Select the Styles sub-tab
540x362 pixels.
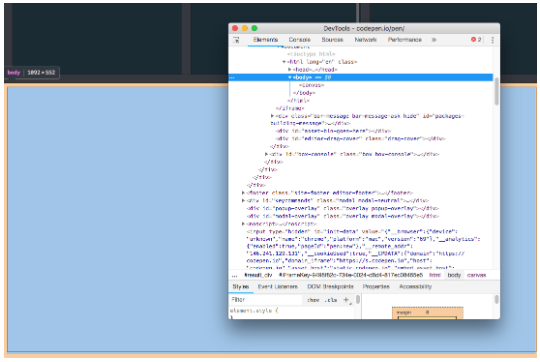click(241, 287)
